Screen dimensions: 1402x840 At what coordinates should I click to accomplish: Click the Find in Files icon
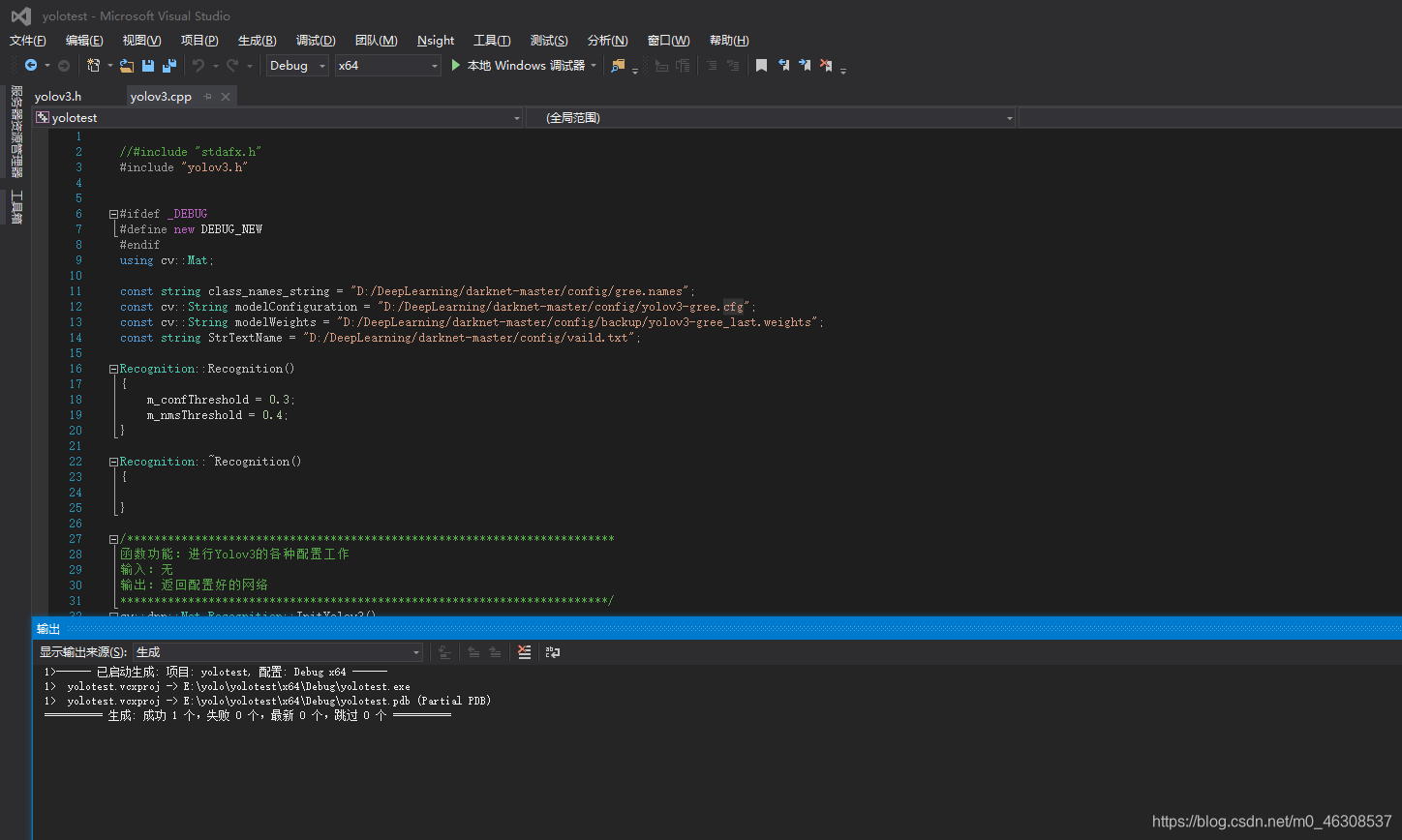(618, 66)
